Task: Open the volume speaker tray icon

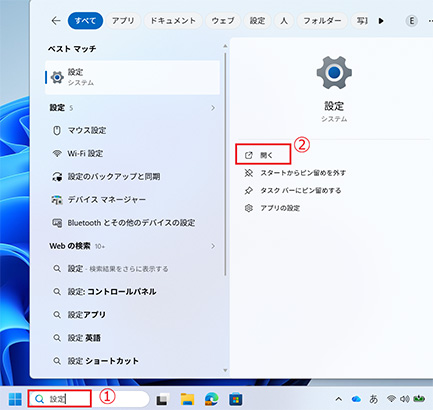Action: click(x=405, y=399)
